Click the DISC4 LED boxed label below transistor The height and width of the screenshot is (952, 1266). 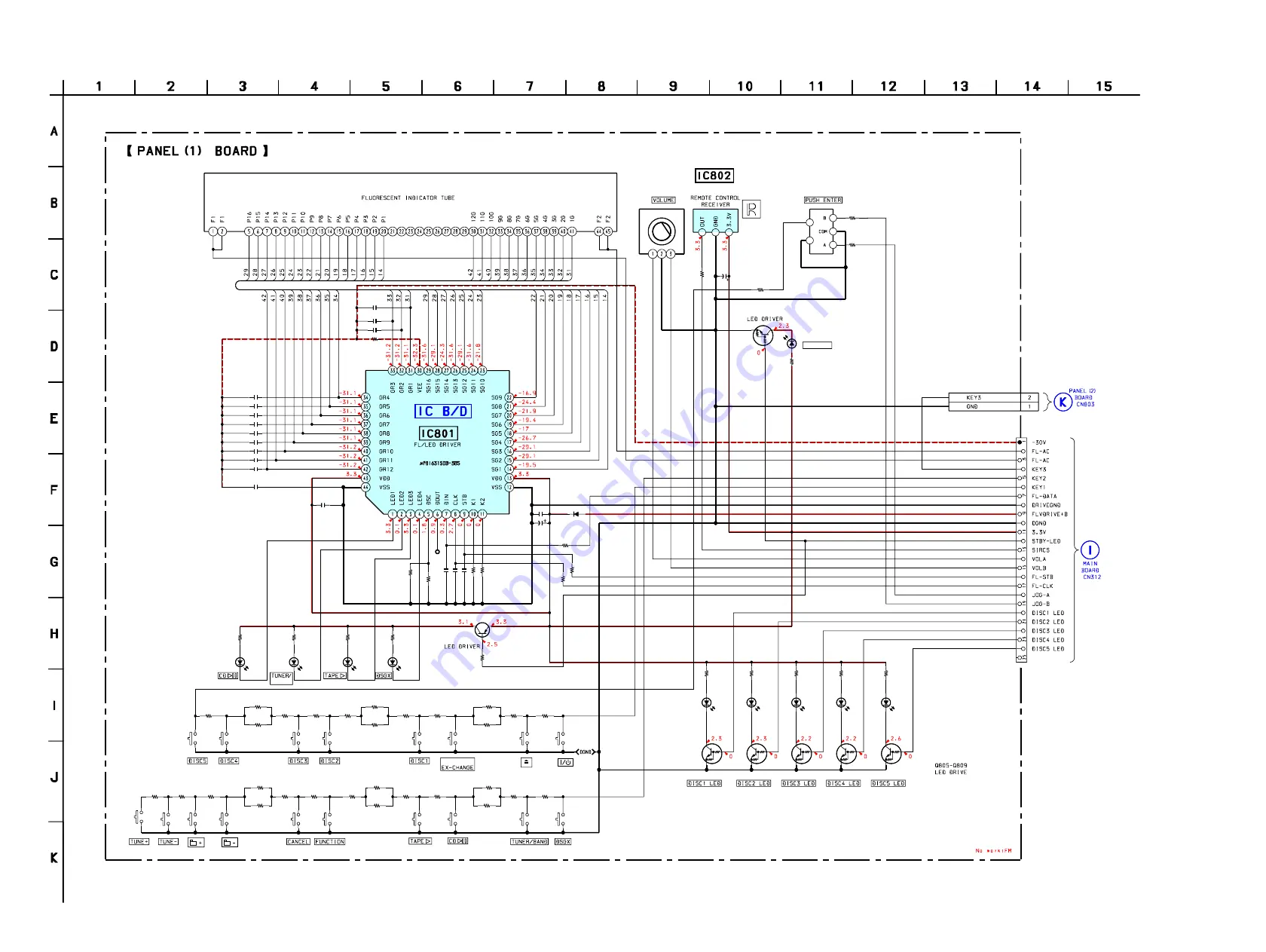coord(843,784)
